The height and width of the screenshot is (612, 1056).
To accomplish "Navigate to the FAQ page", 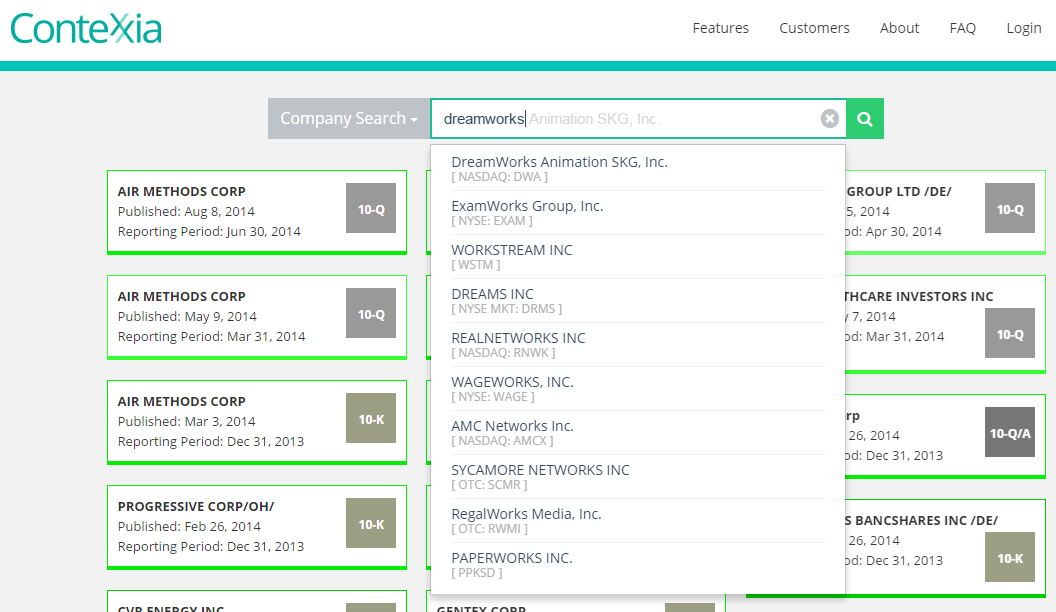I will (x=962, y=28).
